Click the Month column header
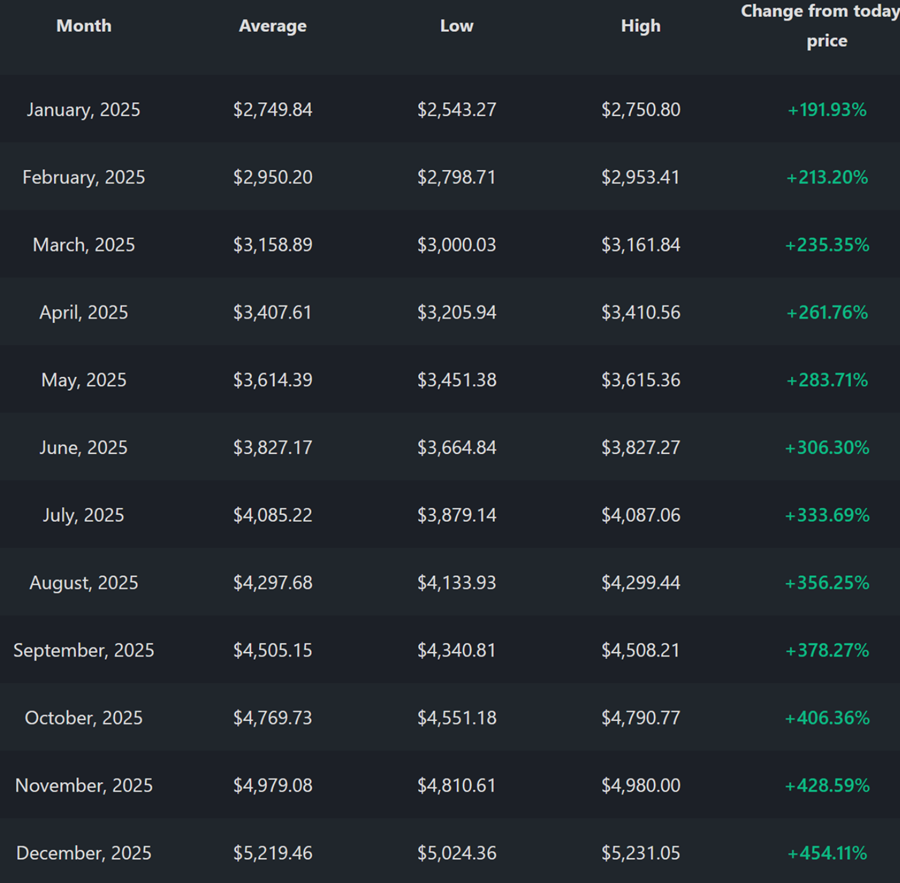Viewport: 900px width, 883px height. point(84,26)
